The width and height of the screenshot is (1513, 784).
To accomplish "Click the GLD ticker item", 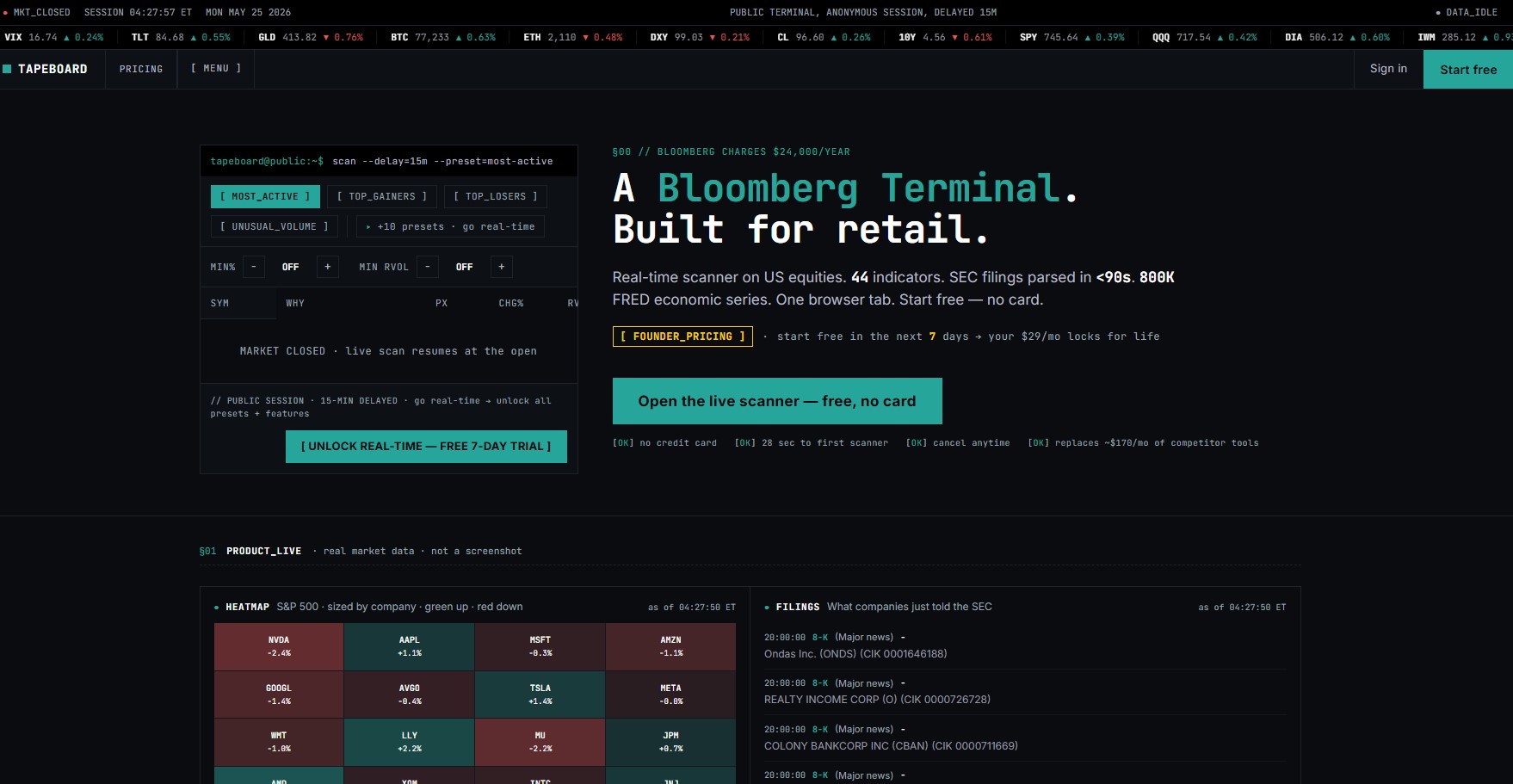I will point(311,37).
